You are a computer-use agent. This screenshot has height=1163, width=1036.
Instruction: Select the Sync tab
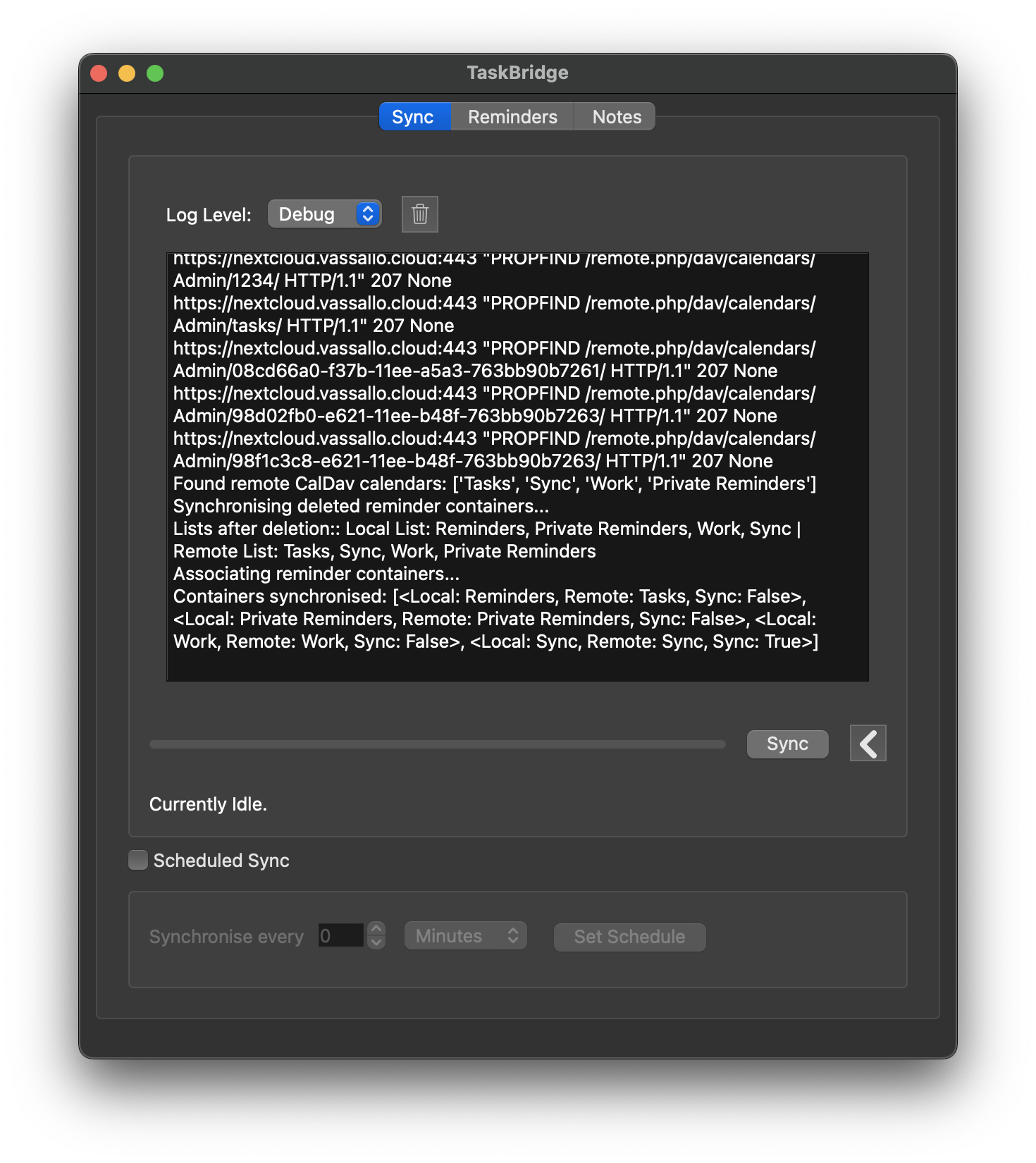click(x=413, y=117)
